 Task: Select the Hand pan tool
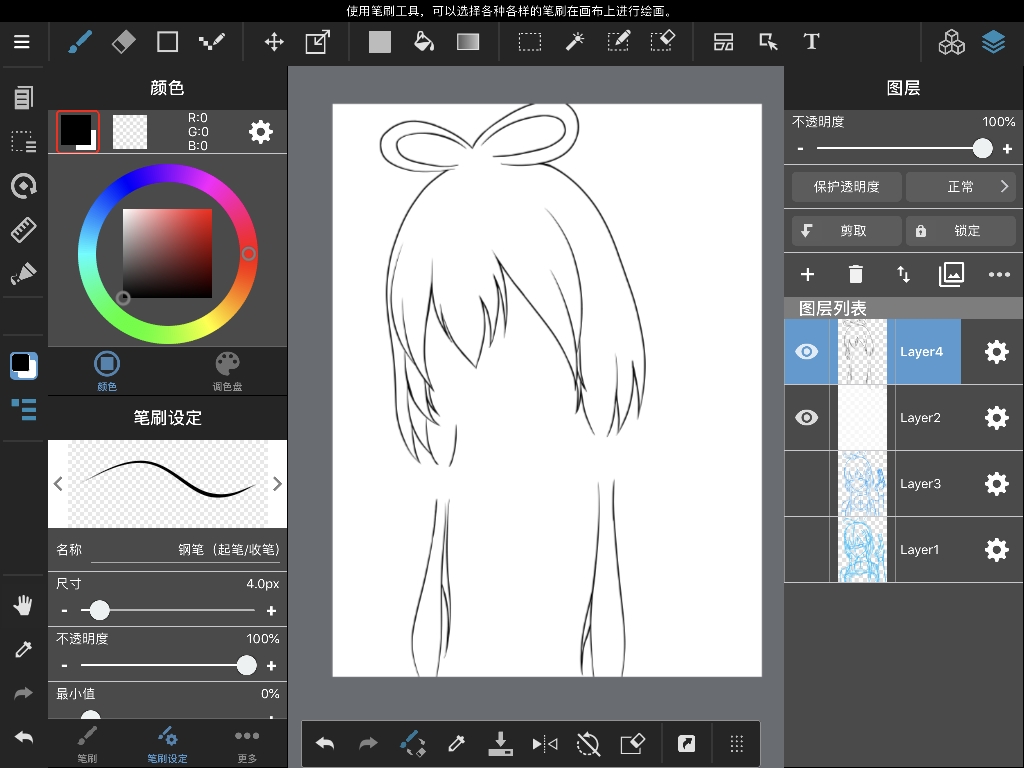pos(24,605)
